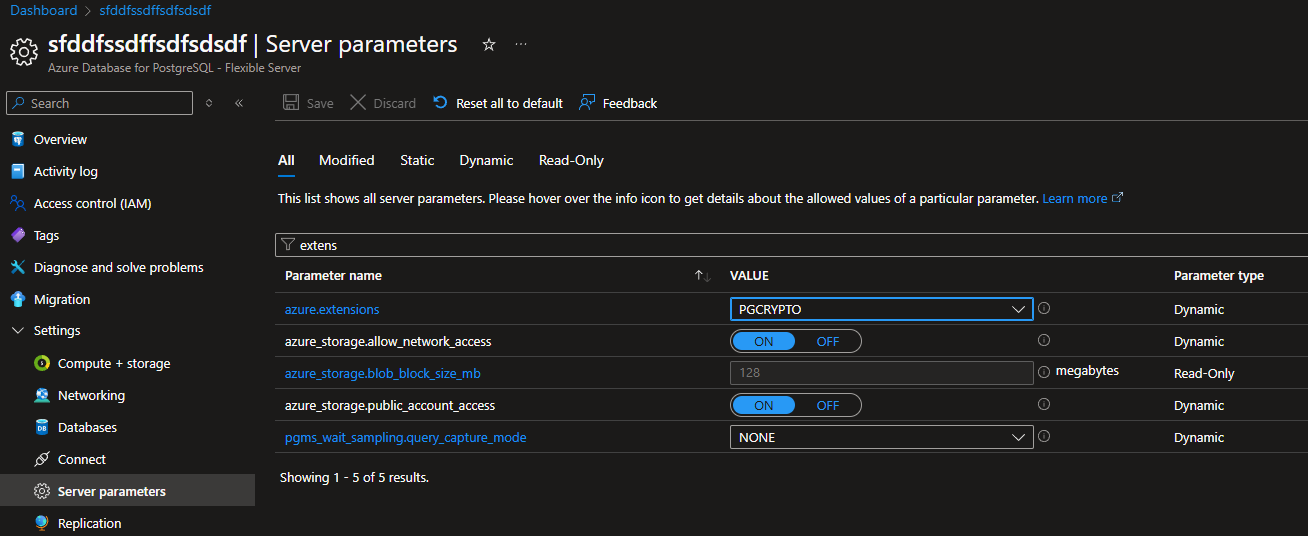This screenshot has width=1308, height=536.
Task: Click the Discard X icon
Action: point(357,103)
